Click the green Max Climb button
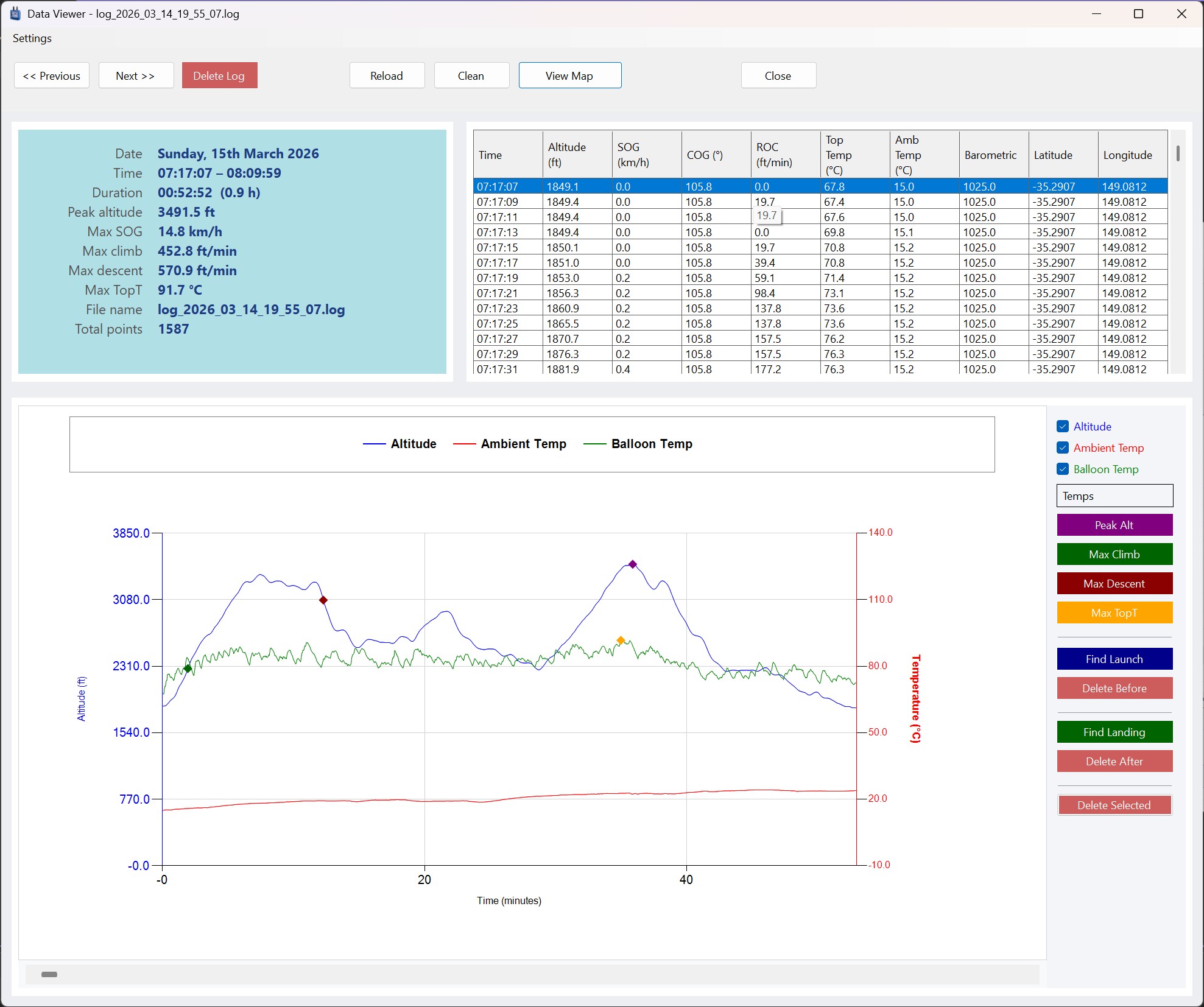Screen dimensions: 1204x1007 1114,554
